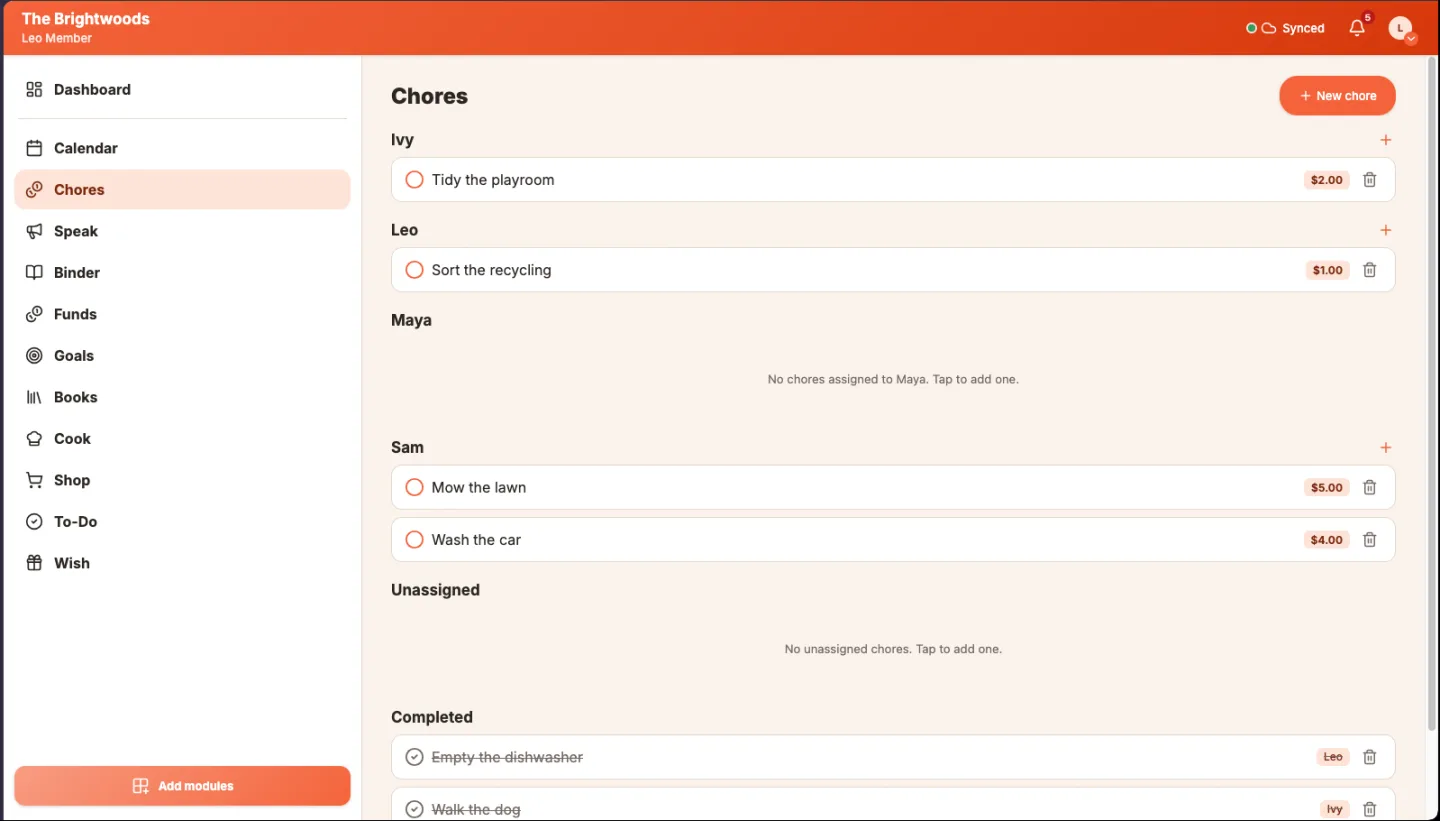The width and height of the screenshot is (1440, 821).
Task: Open the Binder module
Action: click(182, 273)
